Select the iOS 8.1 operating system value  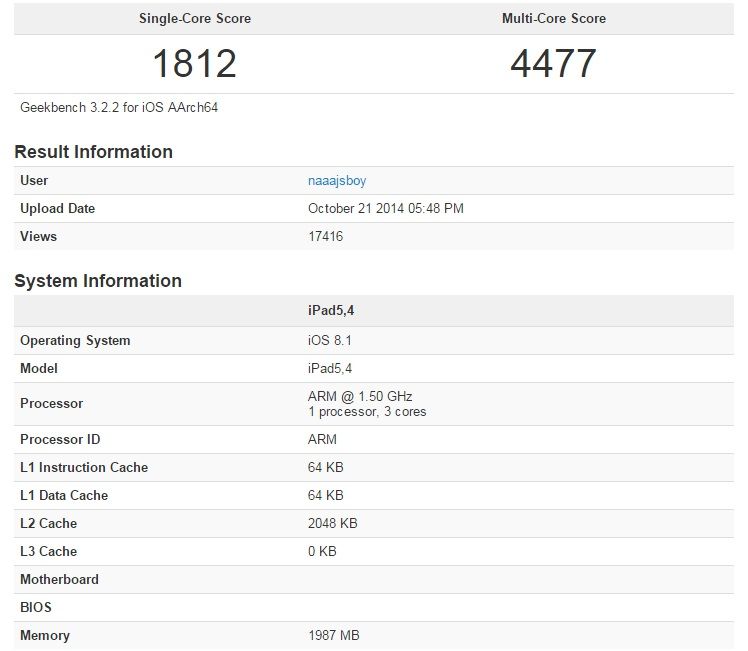[331, 341]
